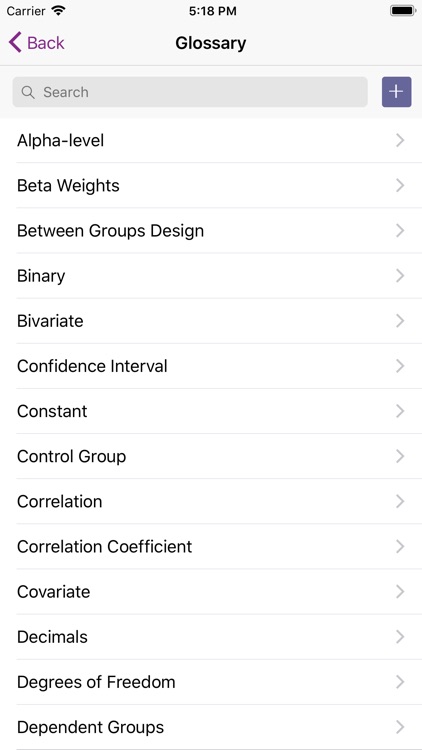The image size is (422, 750).
Task: Open Correlation Coefficient definition
Action: pos(211,547)
